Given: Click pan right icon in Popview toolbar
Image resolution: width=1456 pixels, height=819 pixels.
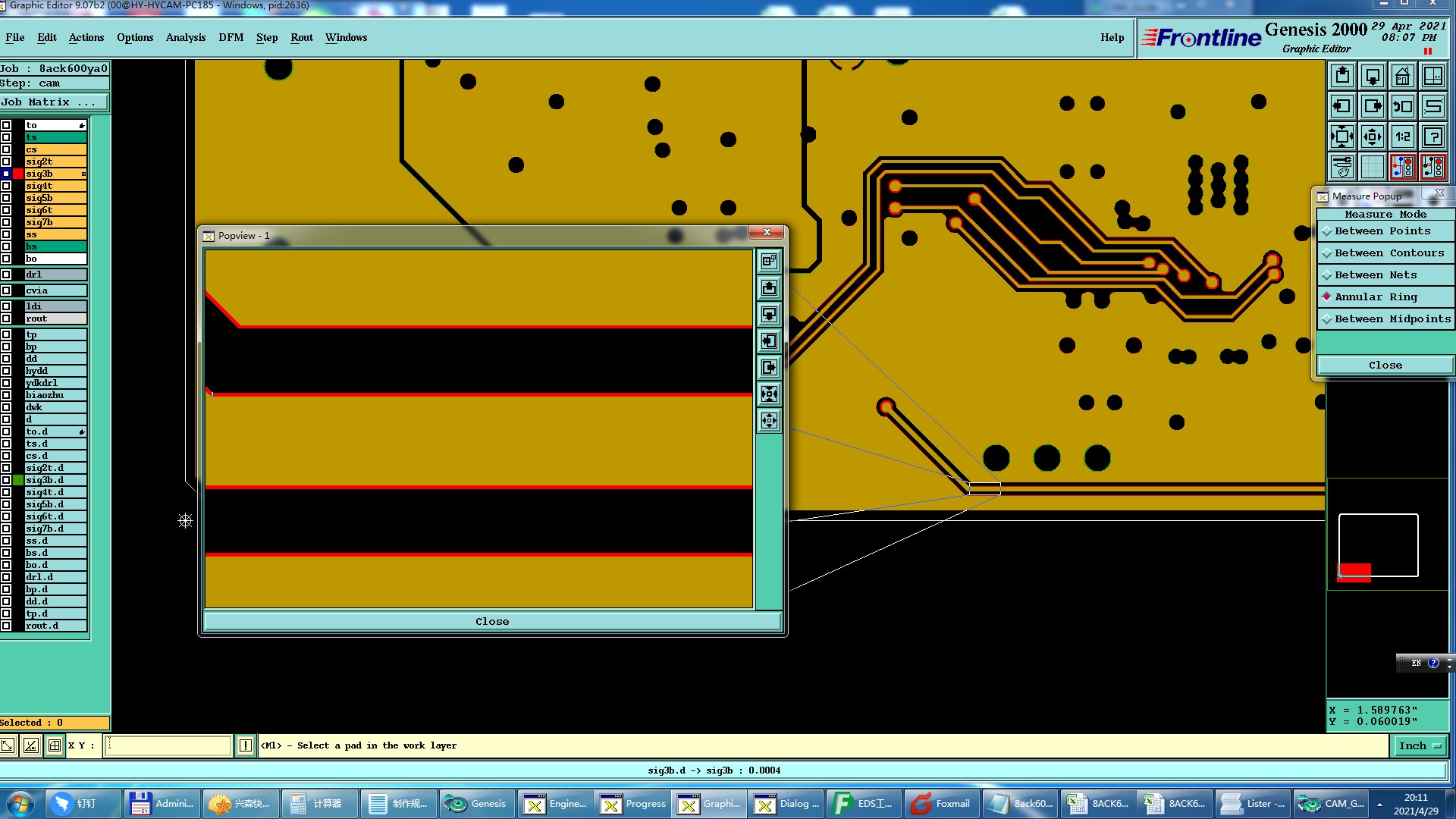Looking at the screenshot, I should tap(769, 368).
